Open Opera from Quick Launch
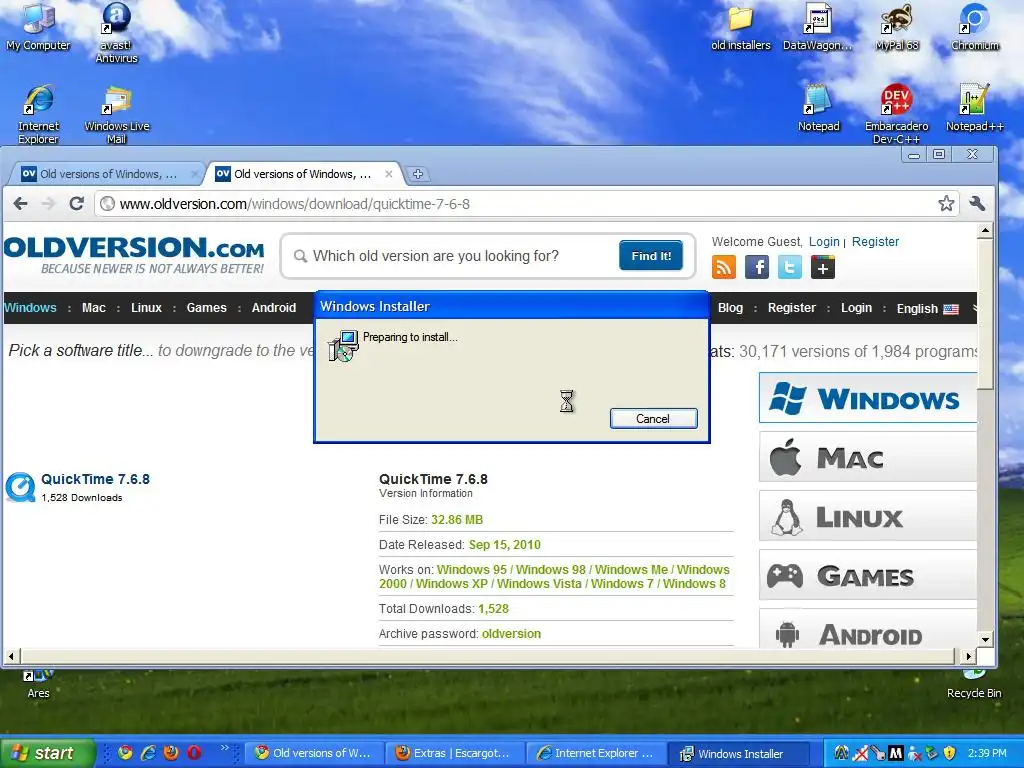 [x=194, y=752]
